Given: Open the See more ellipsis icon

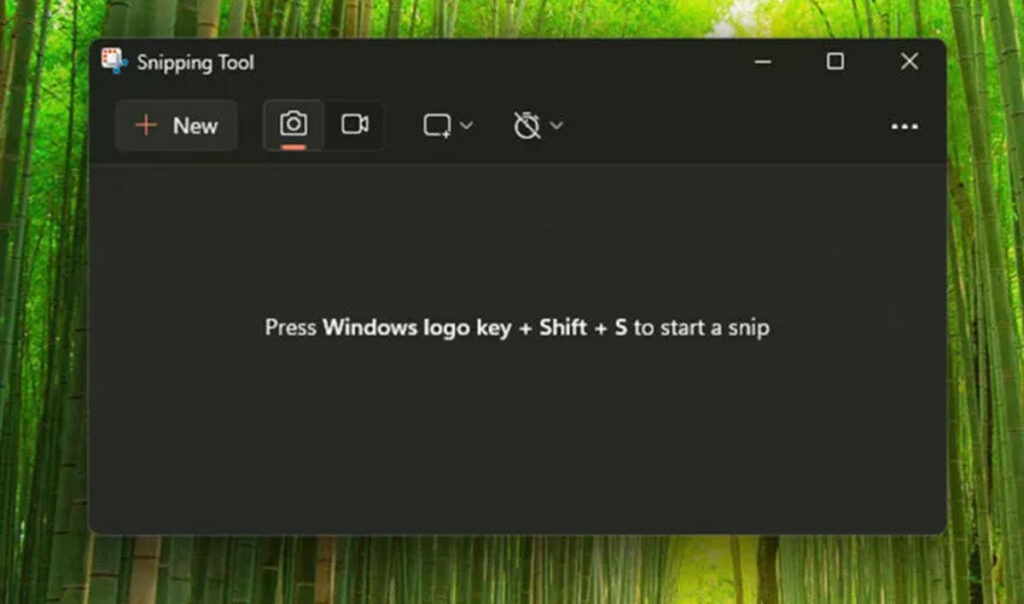Looking at the screenshot, I should click(x=905, y=125).
